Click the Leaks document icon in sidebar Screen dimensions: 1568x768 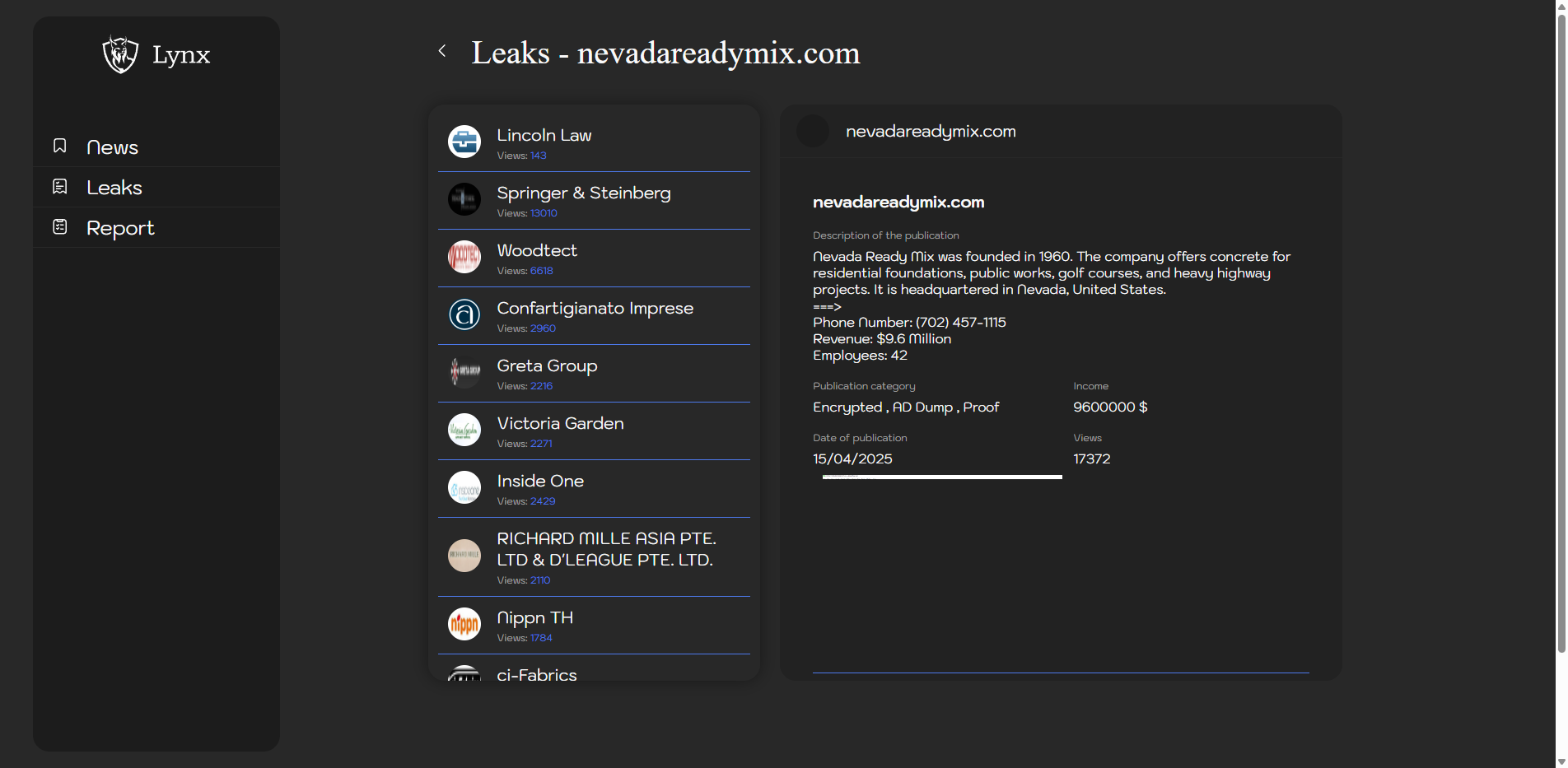(60, 187)
